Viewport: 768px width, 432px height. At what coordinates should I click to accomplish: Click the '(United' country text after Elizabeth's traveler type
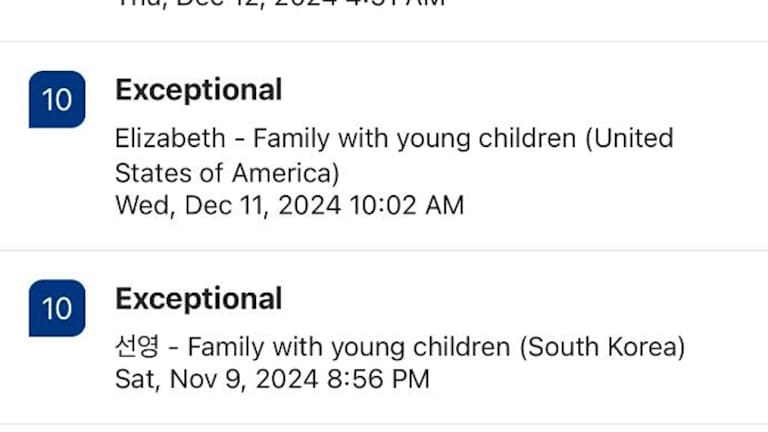pyautogui.click(x=629, y=138)
